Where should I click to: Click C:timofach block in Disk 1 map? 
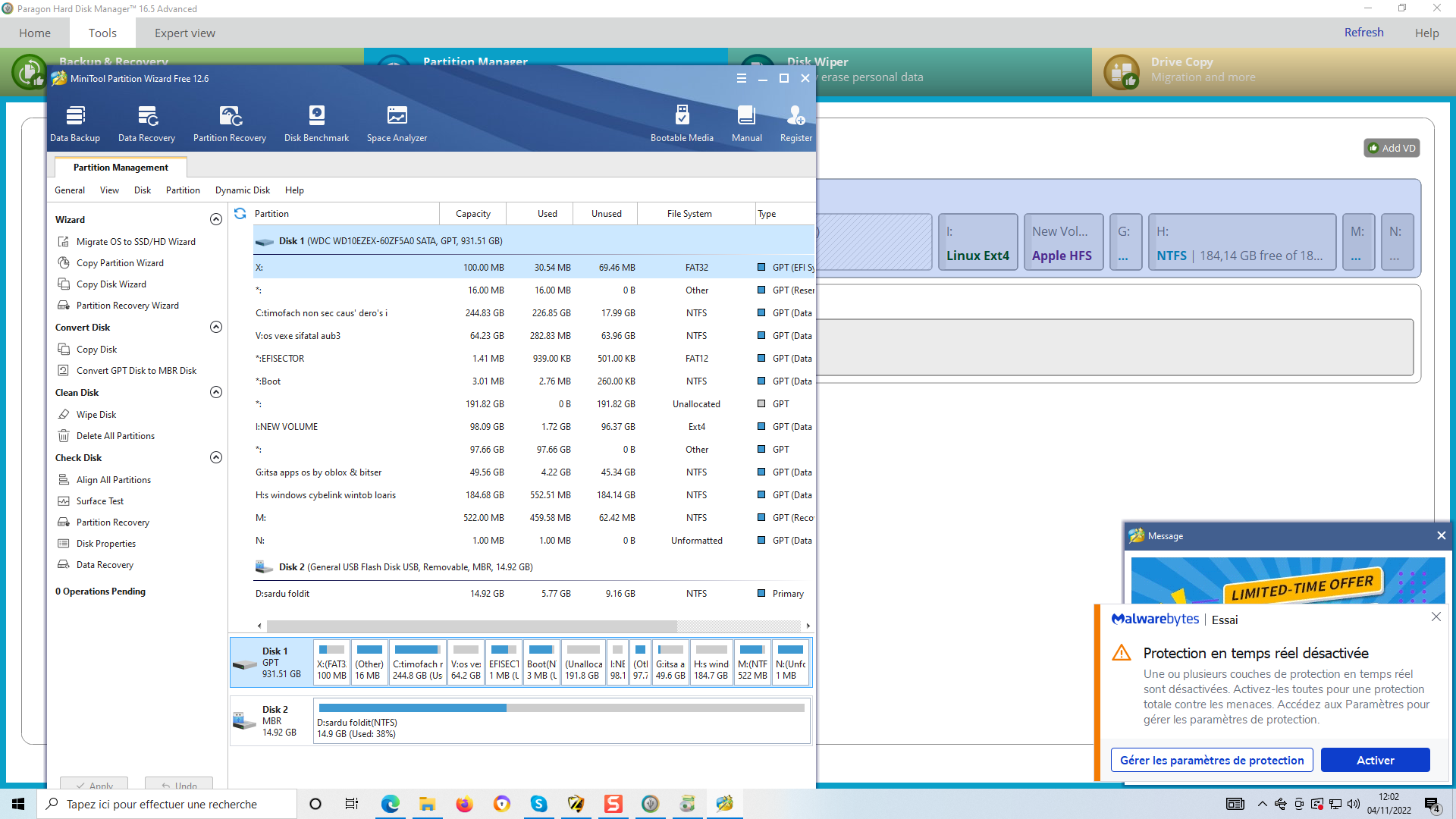[417, 663]
